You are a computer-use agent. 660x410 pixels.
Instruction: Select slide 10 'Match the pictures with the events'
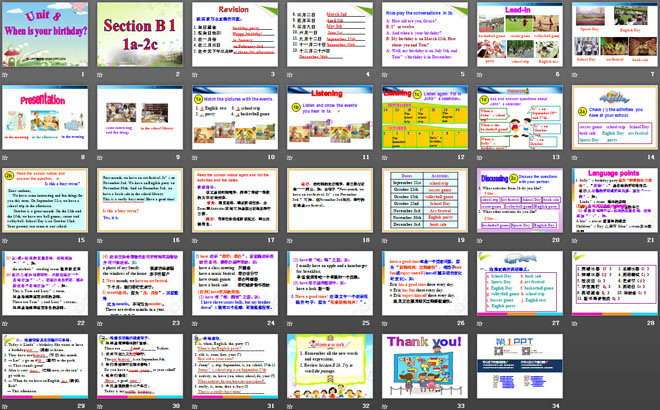(x=235, y=117)
